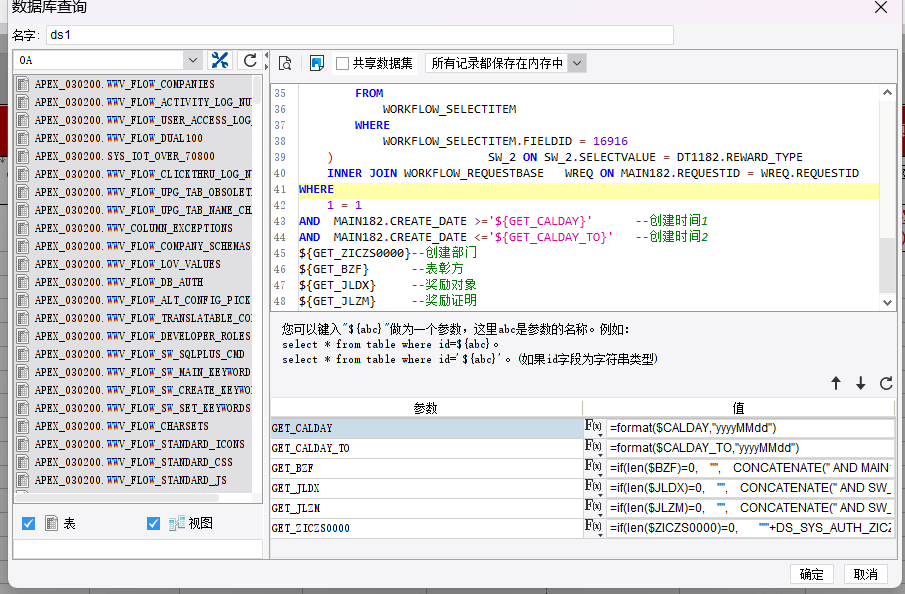
Task: Open formula editor for GET_CALDAY_TO
Action: pos(593,448)
